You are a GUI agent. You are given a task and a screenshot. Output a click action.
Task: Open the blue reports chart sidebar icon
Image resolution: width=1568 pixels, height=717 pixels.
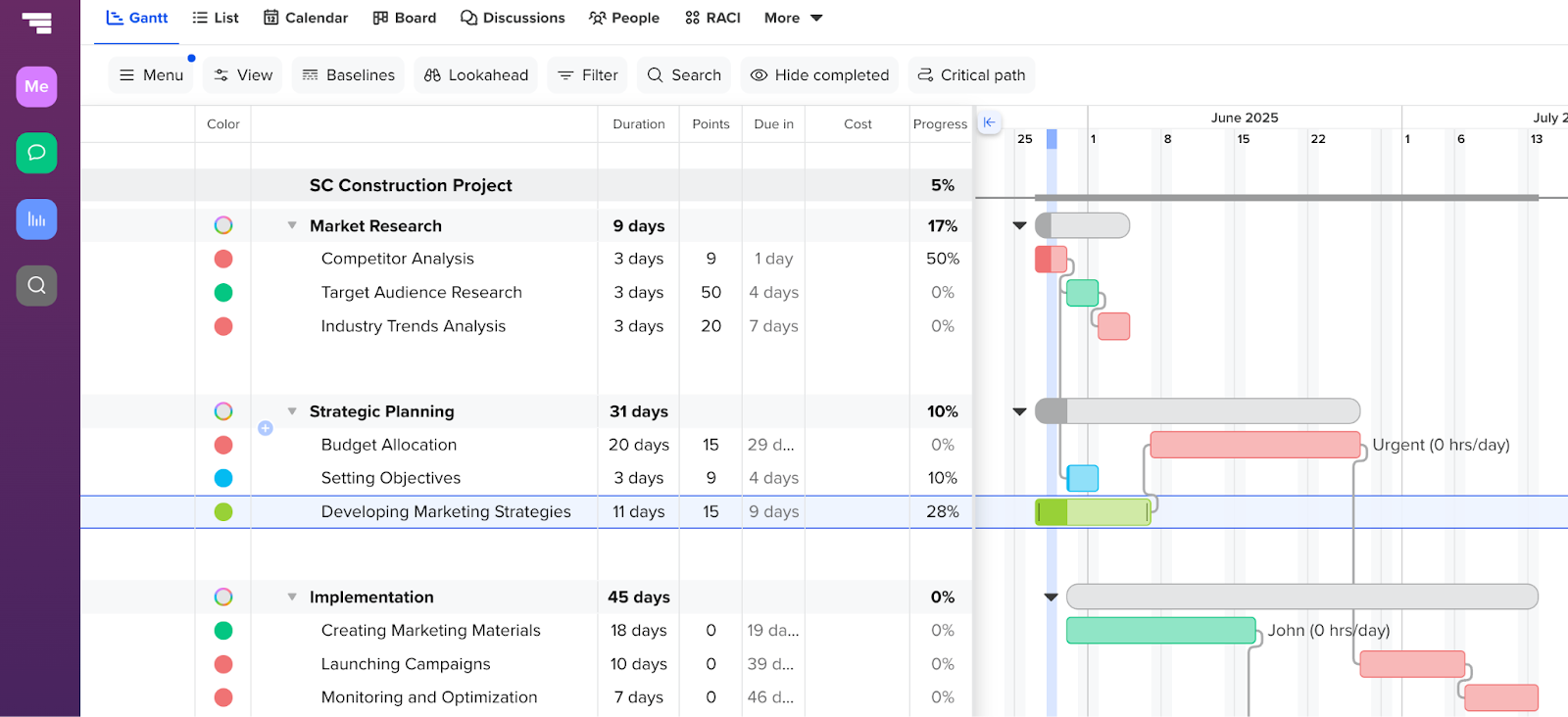tap(36, 219)
